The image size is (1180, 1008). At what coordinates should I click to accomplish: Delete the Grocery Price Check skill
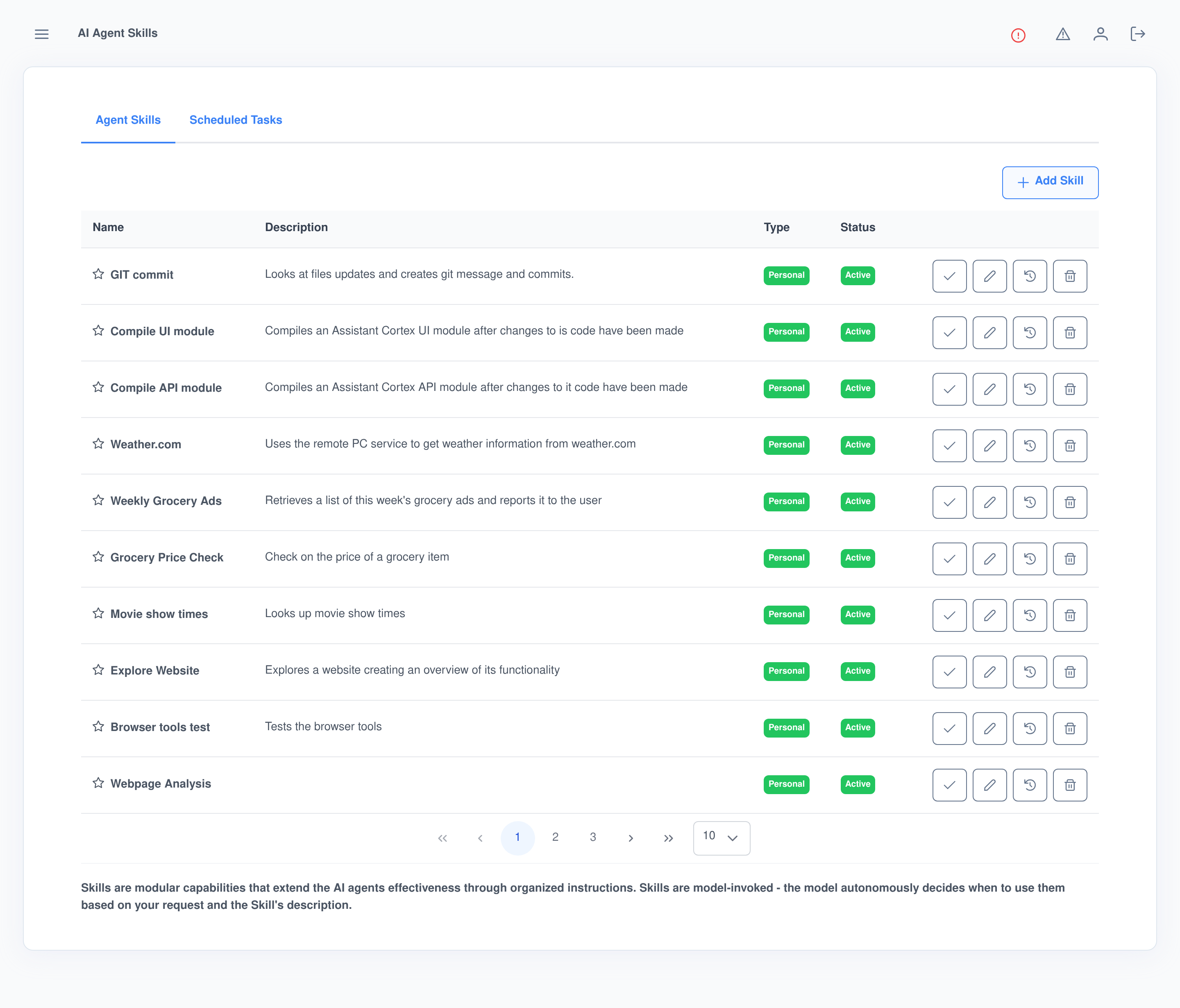click(1070, 558)
